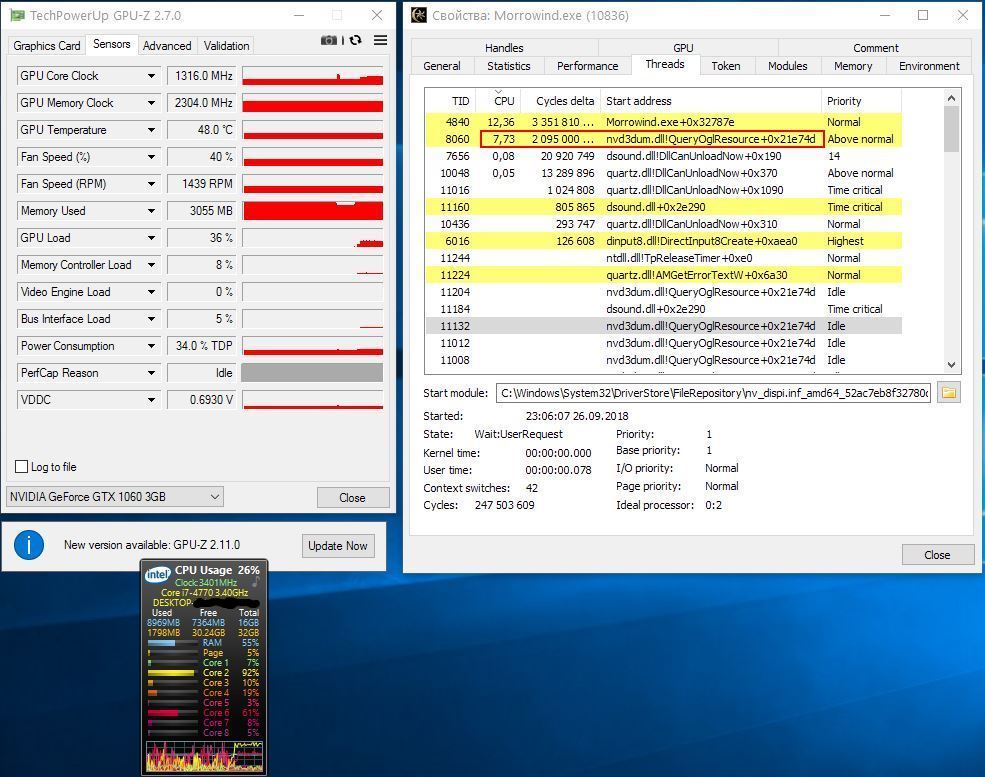Expand the VDDC sensor dropdown

coord(151,400)
